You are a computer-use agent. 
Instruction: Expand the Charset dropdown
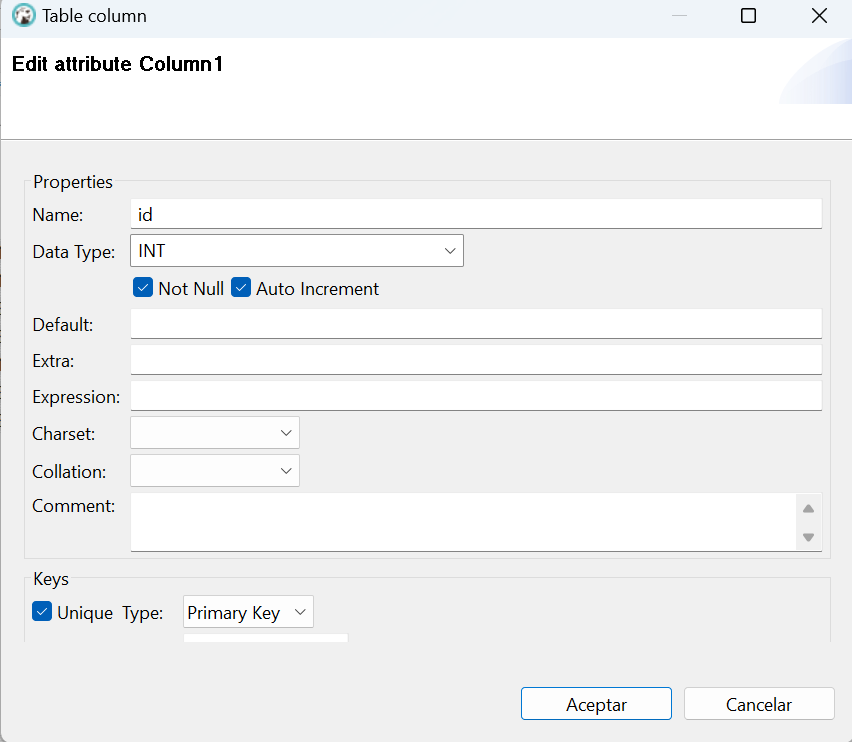pos(215,432)
